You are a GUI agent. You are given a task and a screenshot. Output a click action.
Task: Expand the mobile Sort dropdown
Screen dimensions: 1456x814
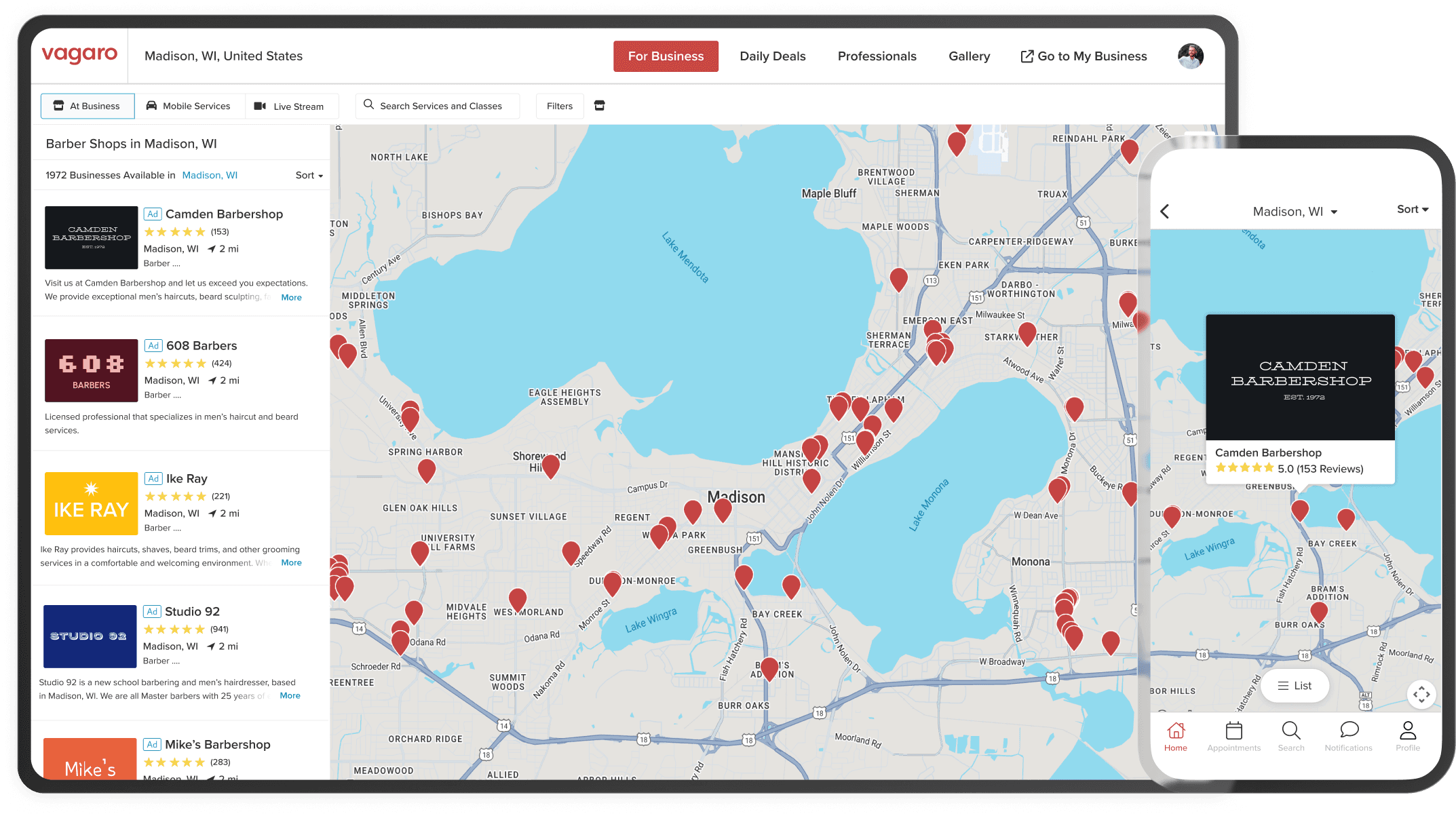click(x=1412, y=210)
